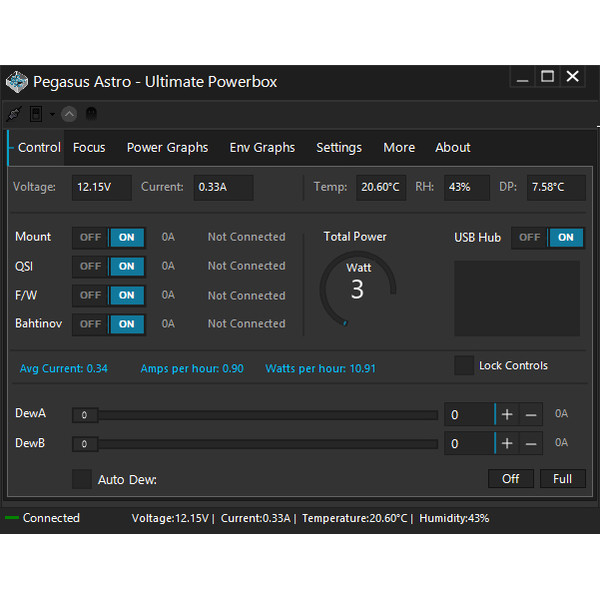Click the DewA slider track
Screen dimensions: 600x600
tap(260, 415)
